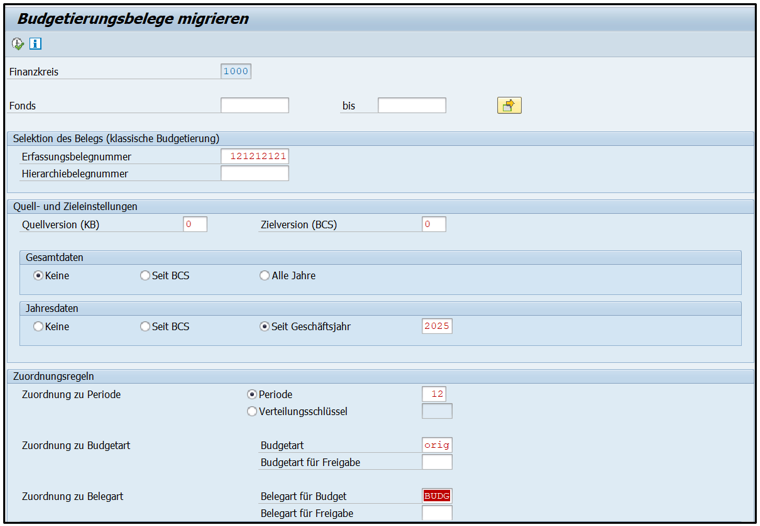Choose Periode assignment radio button
The width and height of the screenshot is (760, 526).
252,394
